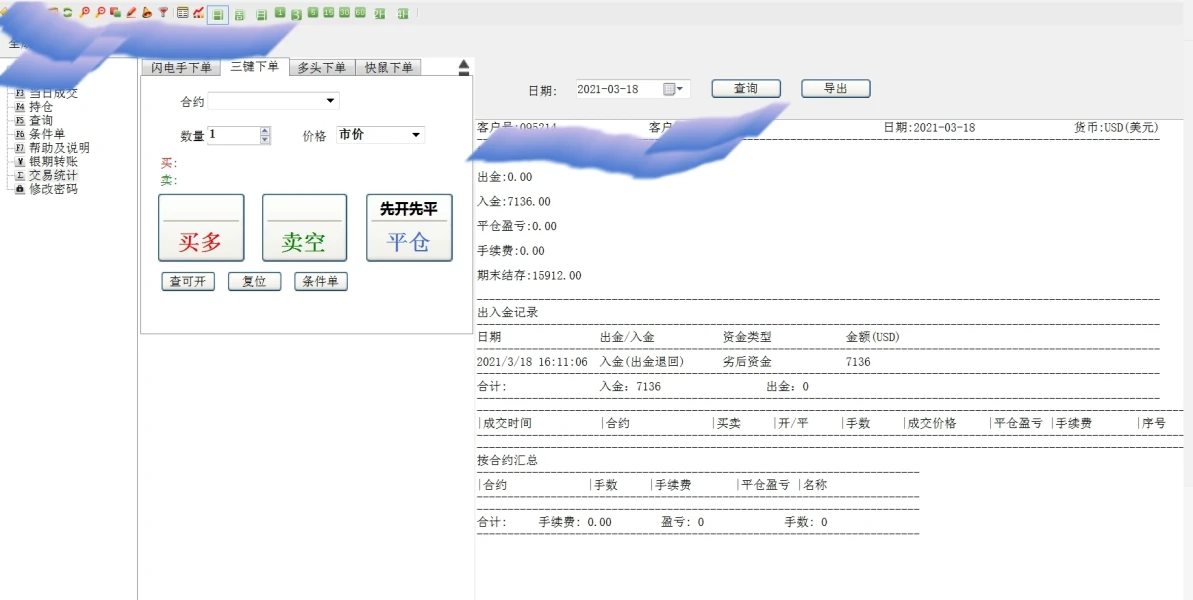The height and width of the screenshot is (600, 1193).
Task: Click the 查询 query button
Action: pos(746,89)
